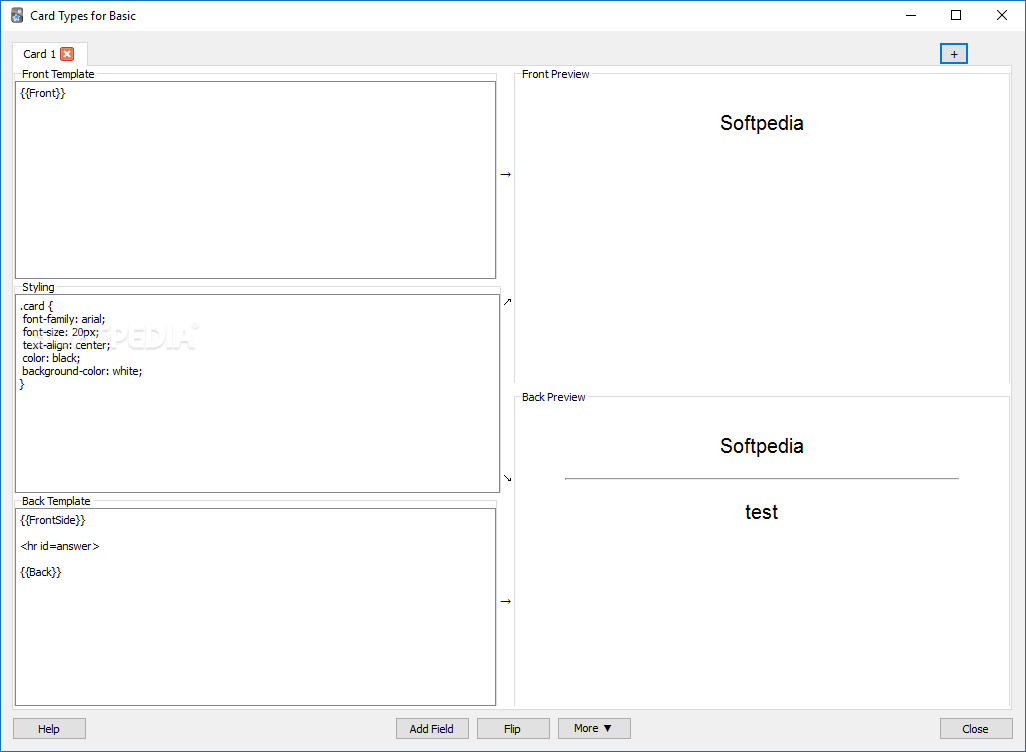Click the {{Back}} field text
Screen dimensions: 1026x752
coord(41,572)
